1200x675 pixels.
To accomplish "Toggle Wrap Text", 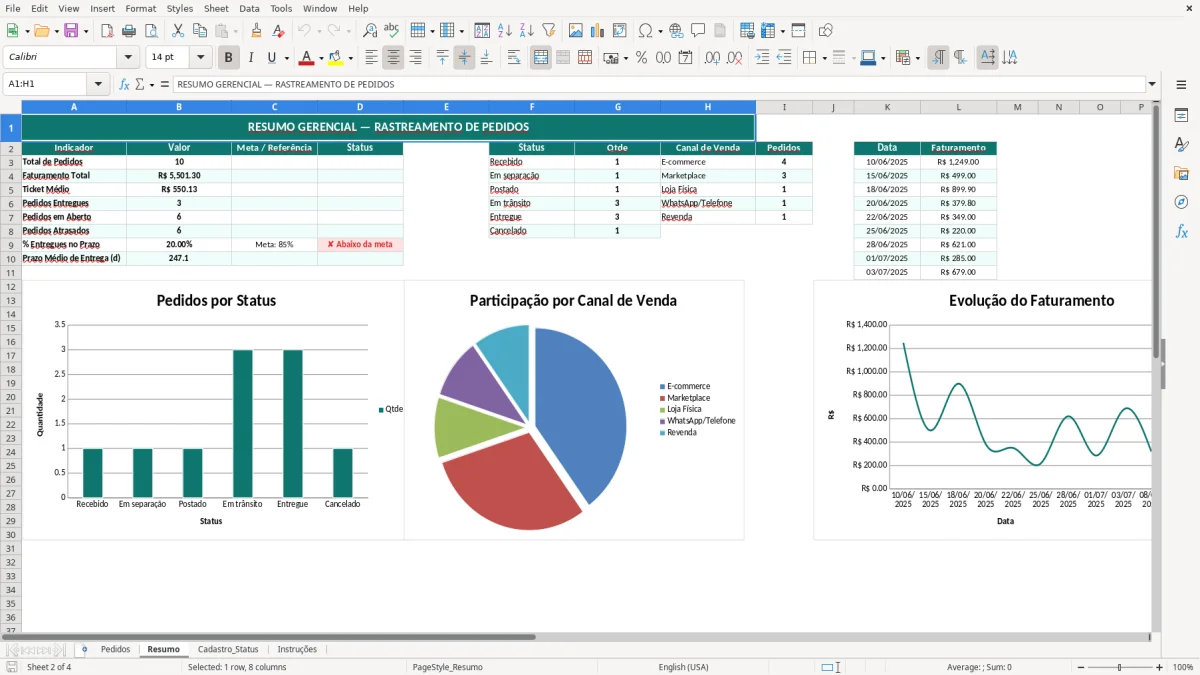I will click(514, 58).
